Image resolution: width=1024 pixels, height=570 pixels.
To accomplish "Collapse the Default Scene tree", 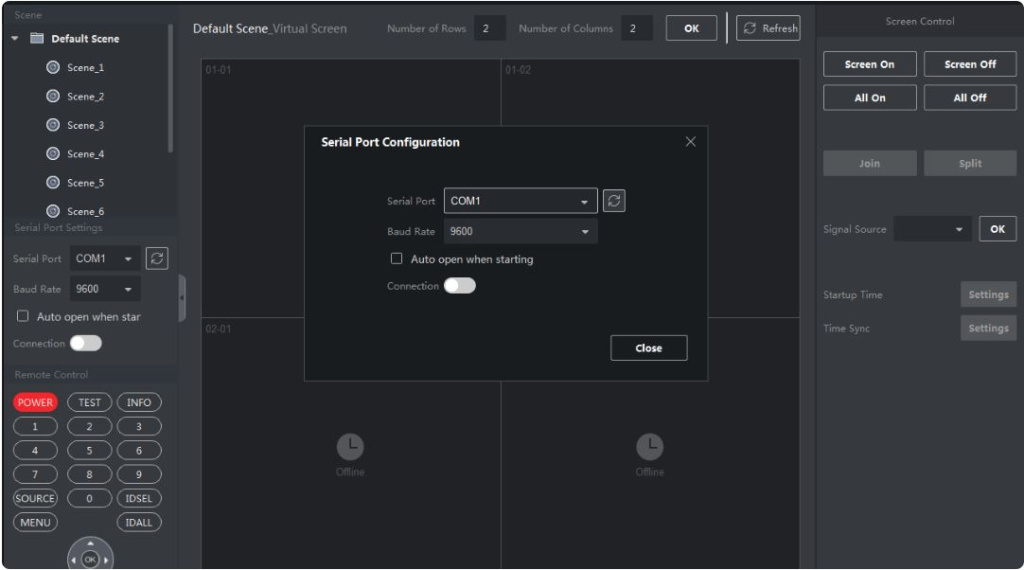I will (16, 39).
